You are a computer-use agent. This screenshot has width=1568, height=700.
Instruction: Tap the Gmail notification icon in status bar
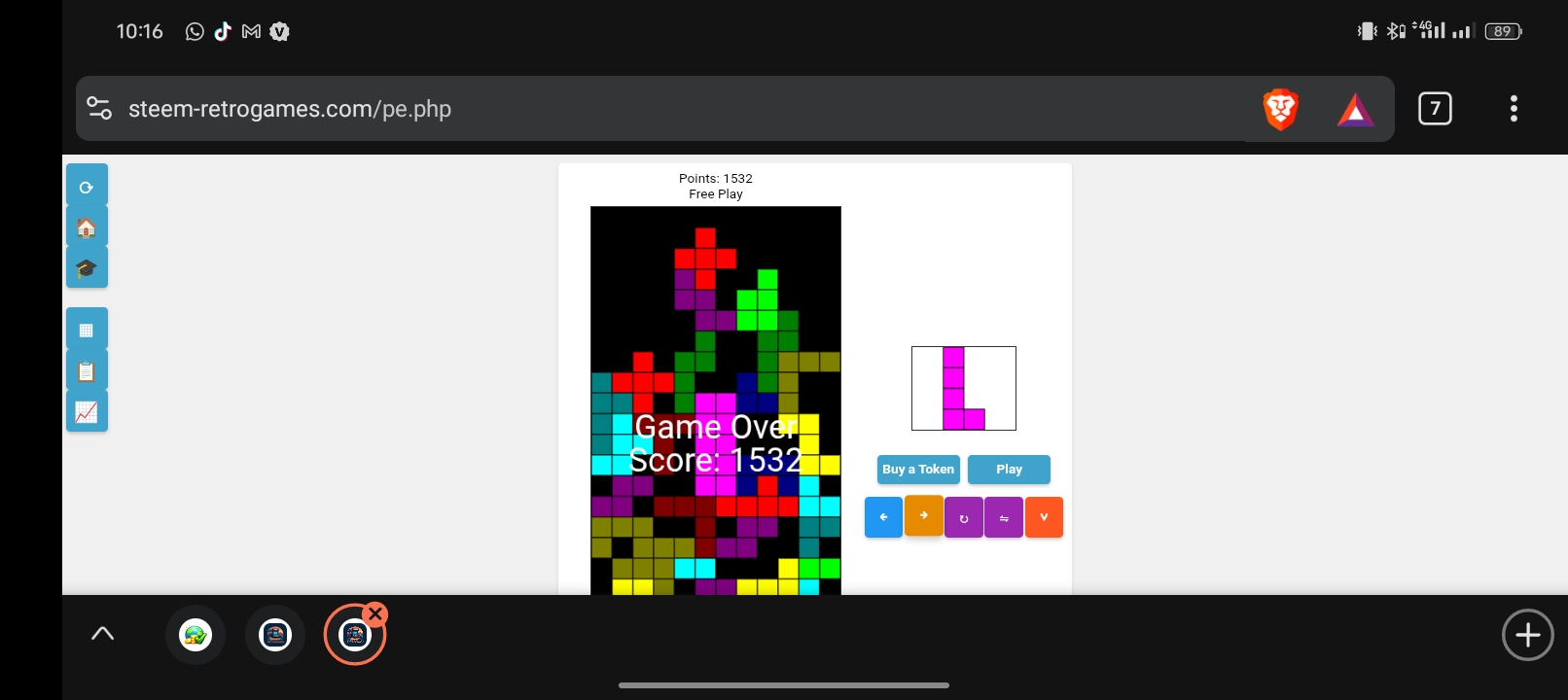(x=251, y=31)
